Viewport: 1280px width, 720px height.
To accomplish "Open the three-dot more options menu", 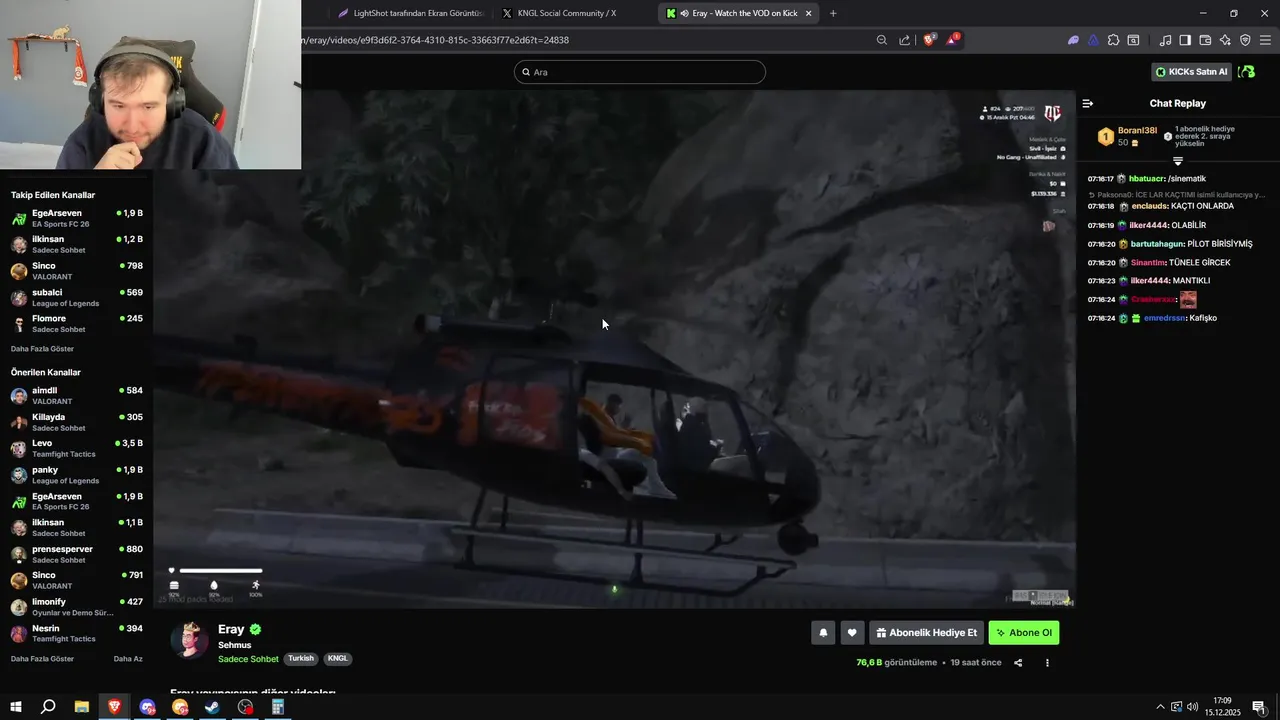I will tap(1047, 662).
